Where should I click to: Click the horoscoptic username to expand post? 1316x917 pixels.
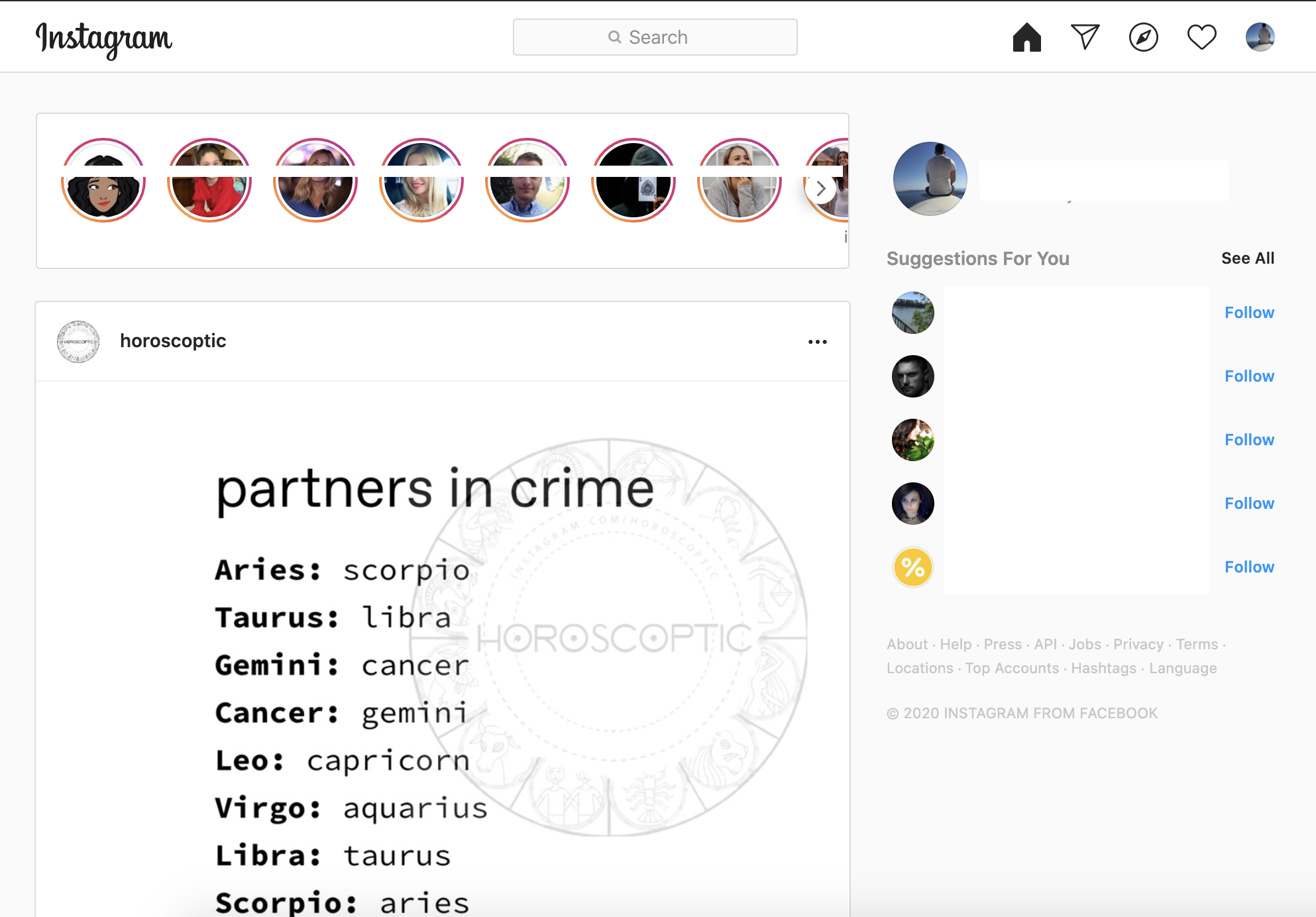pos(171,341)
